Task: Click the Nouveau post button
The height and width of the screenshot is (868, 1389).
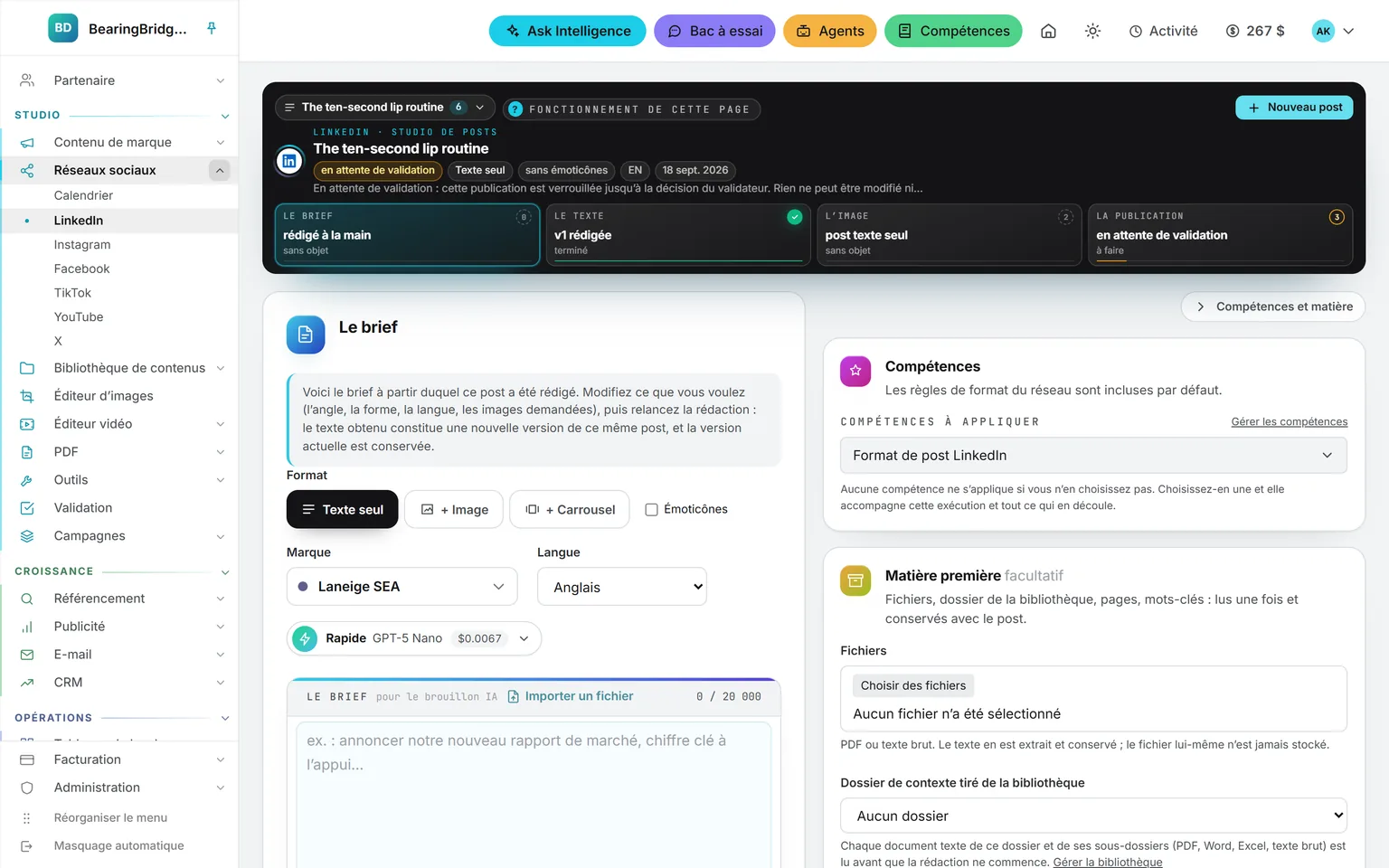Action: pos(1294,108)
